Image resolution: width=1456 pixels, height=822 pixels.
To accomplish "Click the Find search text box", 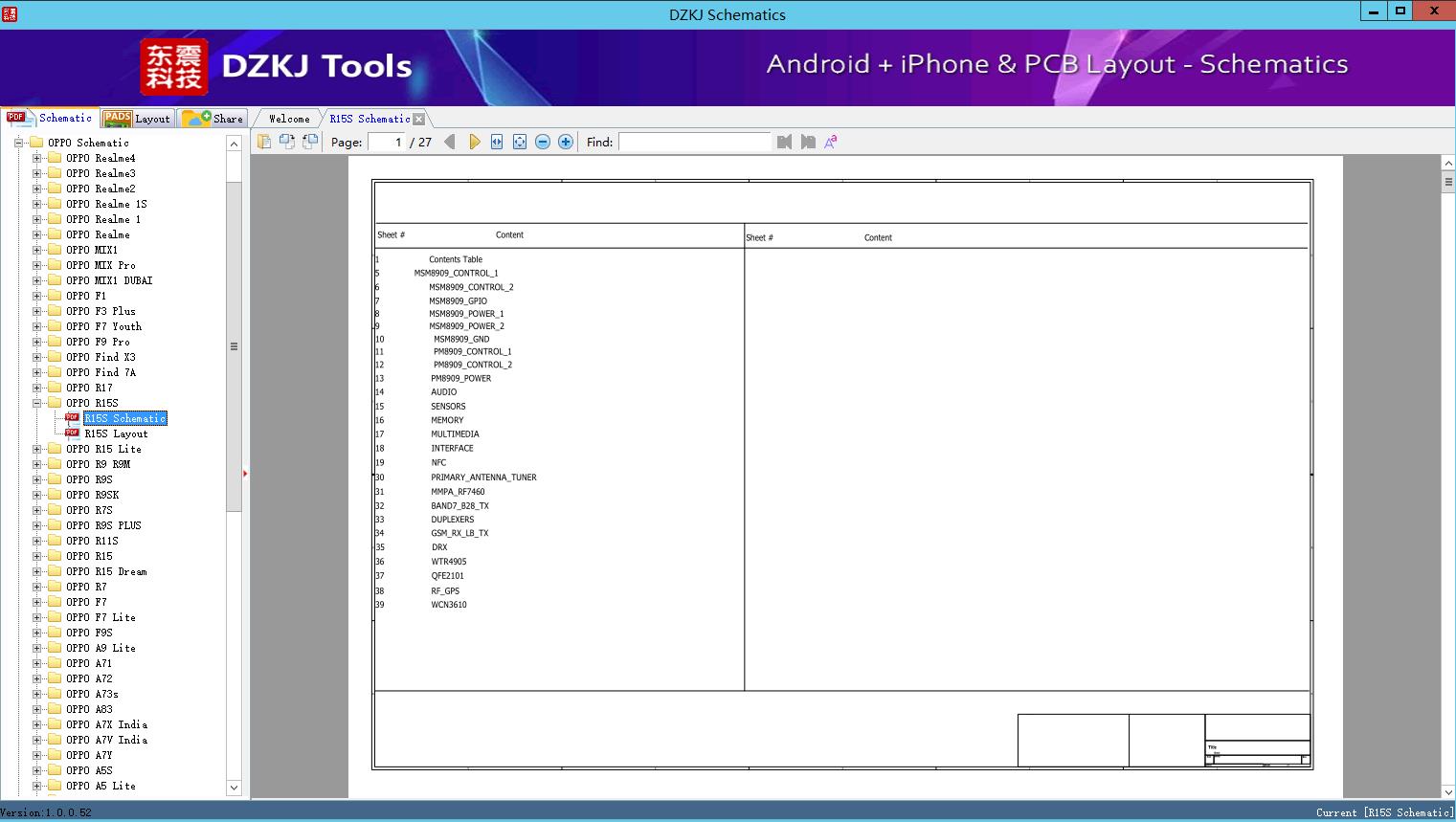I will tap(695, 142).
